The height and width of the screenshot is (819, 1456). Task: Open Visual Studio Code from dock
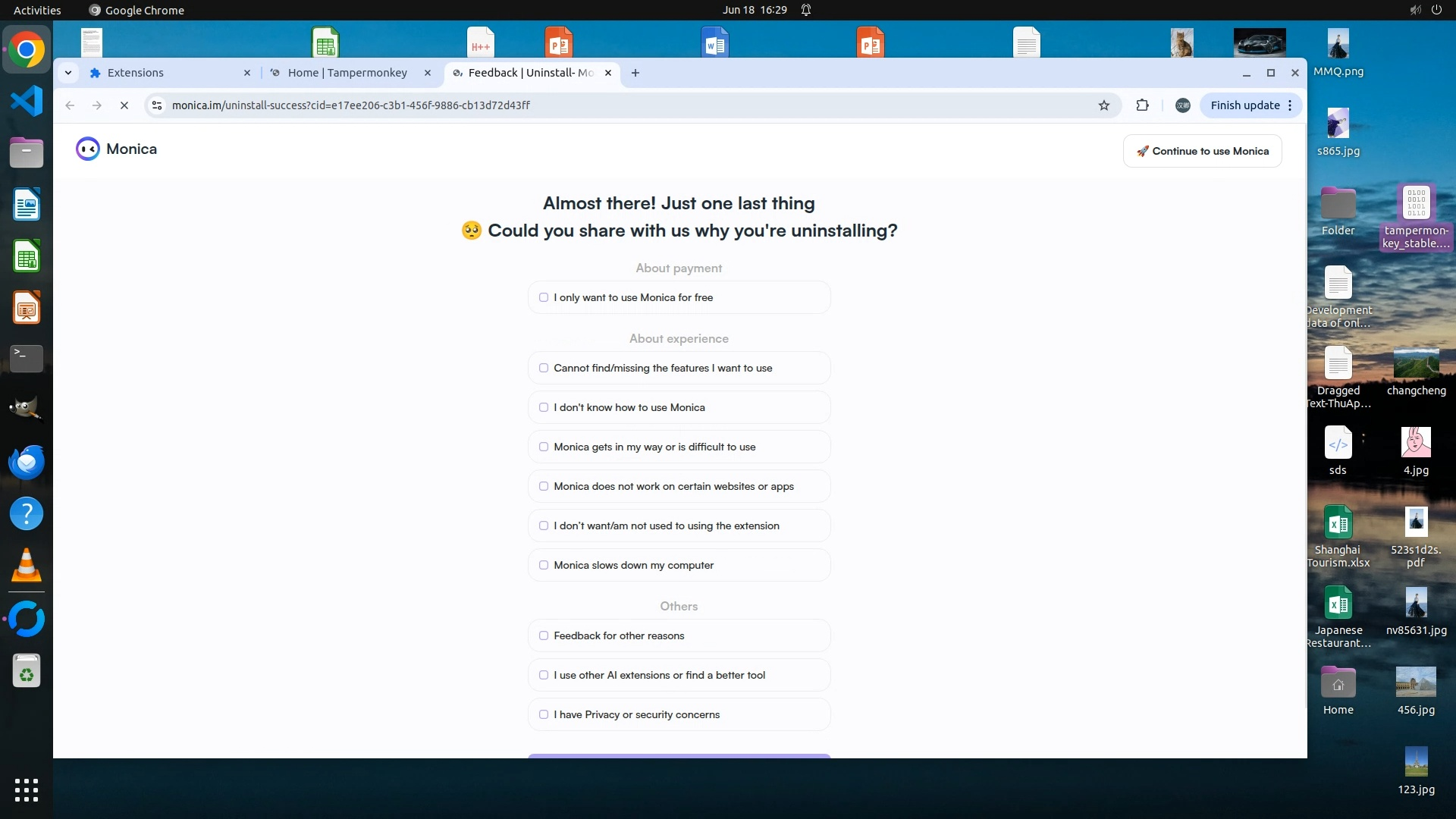(27, 102)
